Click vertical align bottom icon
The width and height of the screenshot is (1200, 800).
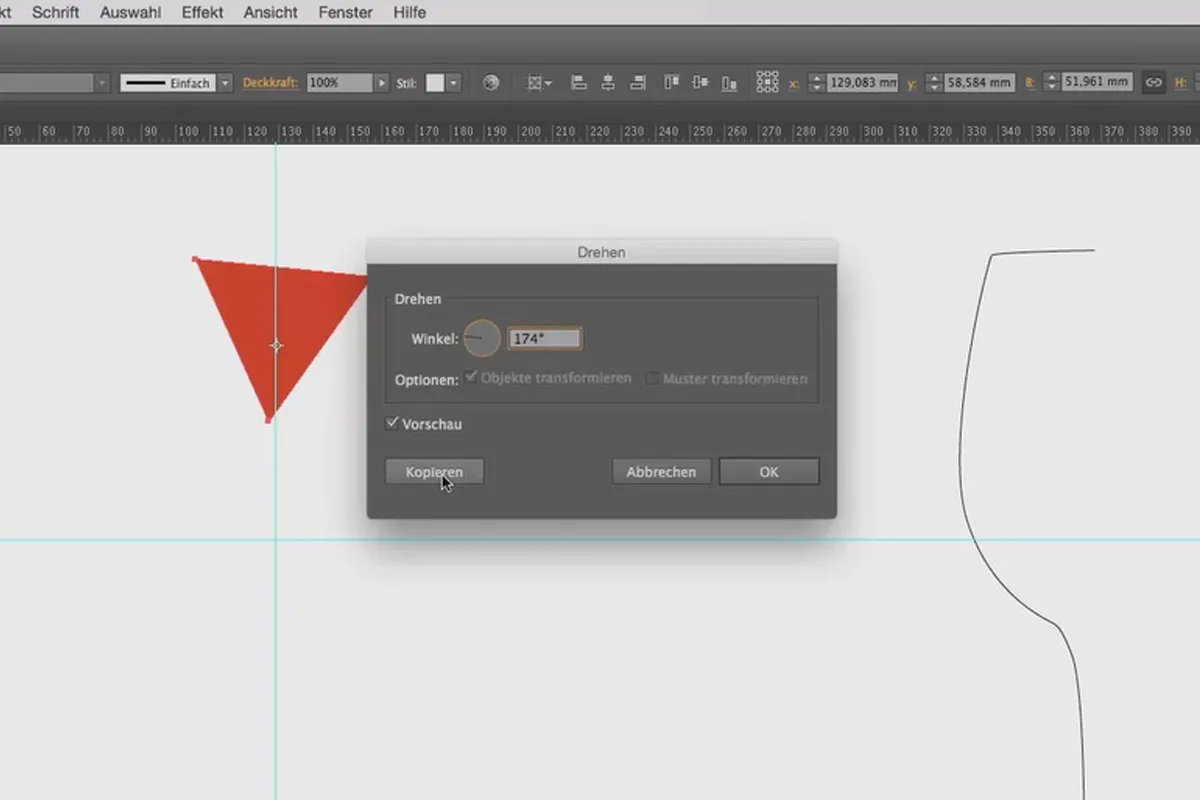729,83
